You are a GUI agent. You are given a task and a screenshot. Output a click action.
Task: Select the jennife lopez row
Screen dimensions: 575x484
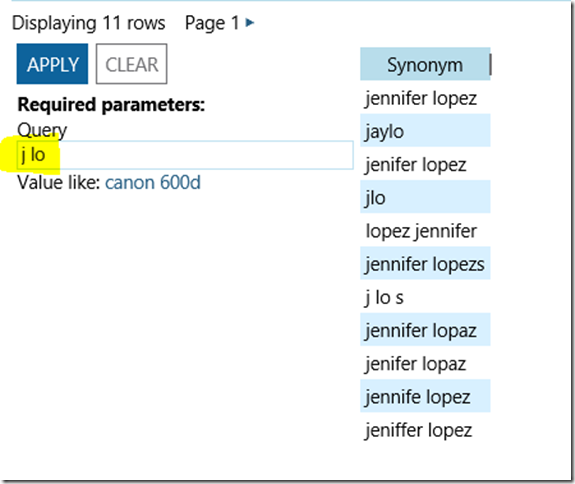[x=425, y=396]
